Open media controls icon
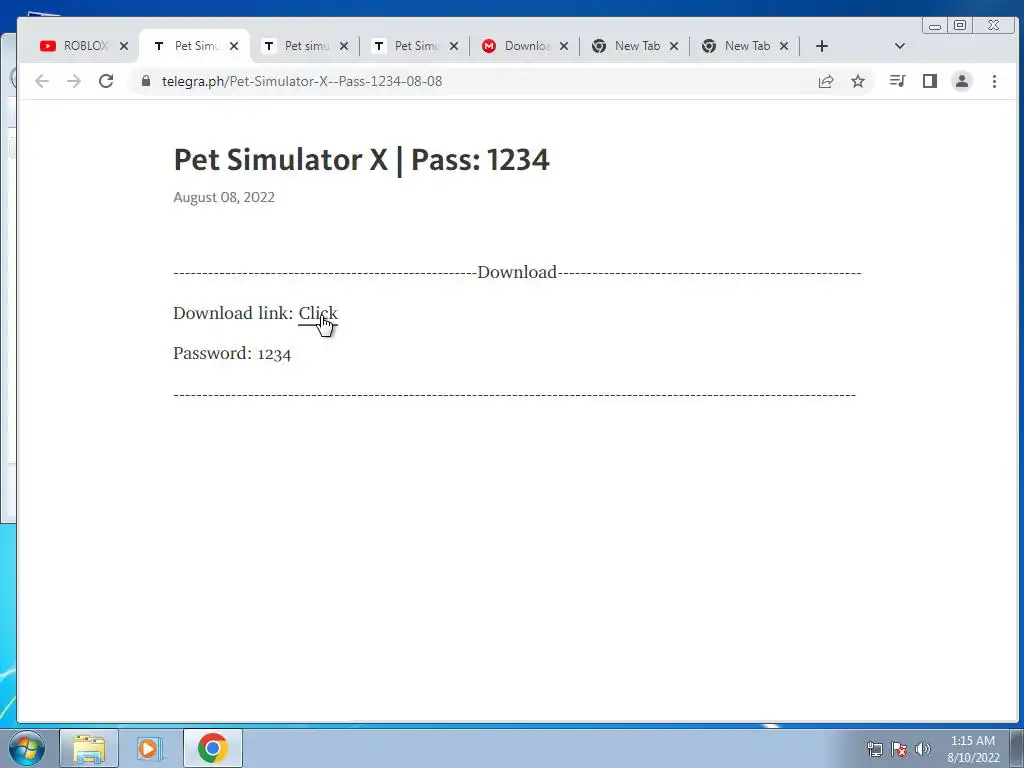 tap(897, 81)
